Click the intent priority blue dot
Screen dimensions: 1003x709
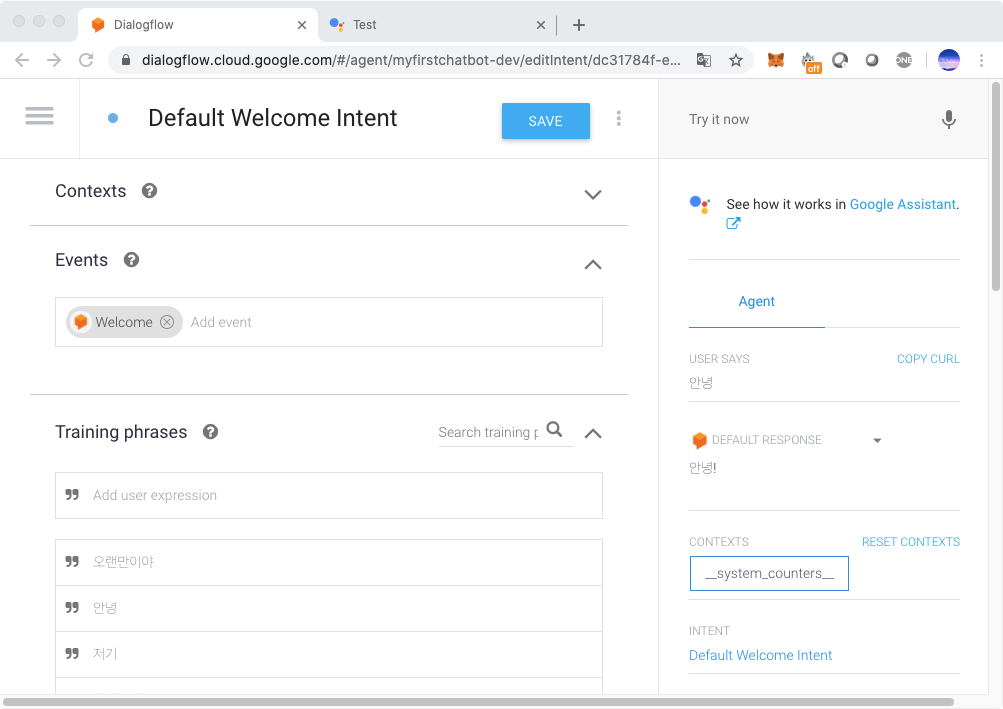113,118
